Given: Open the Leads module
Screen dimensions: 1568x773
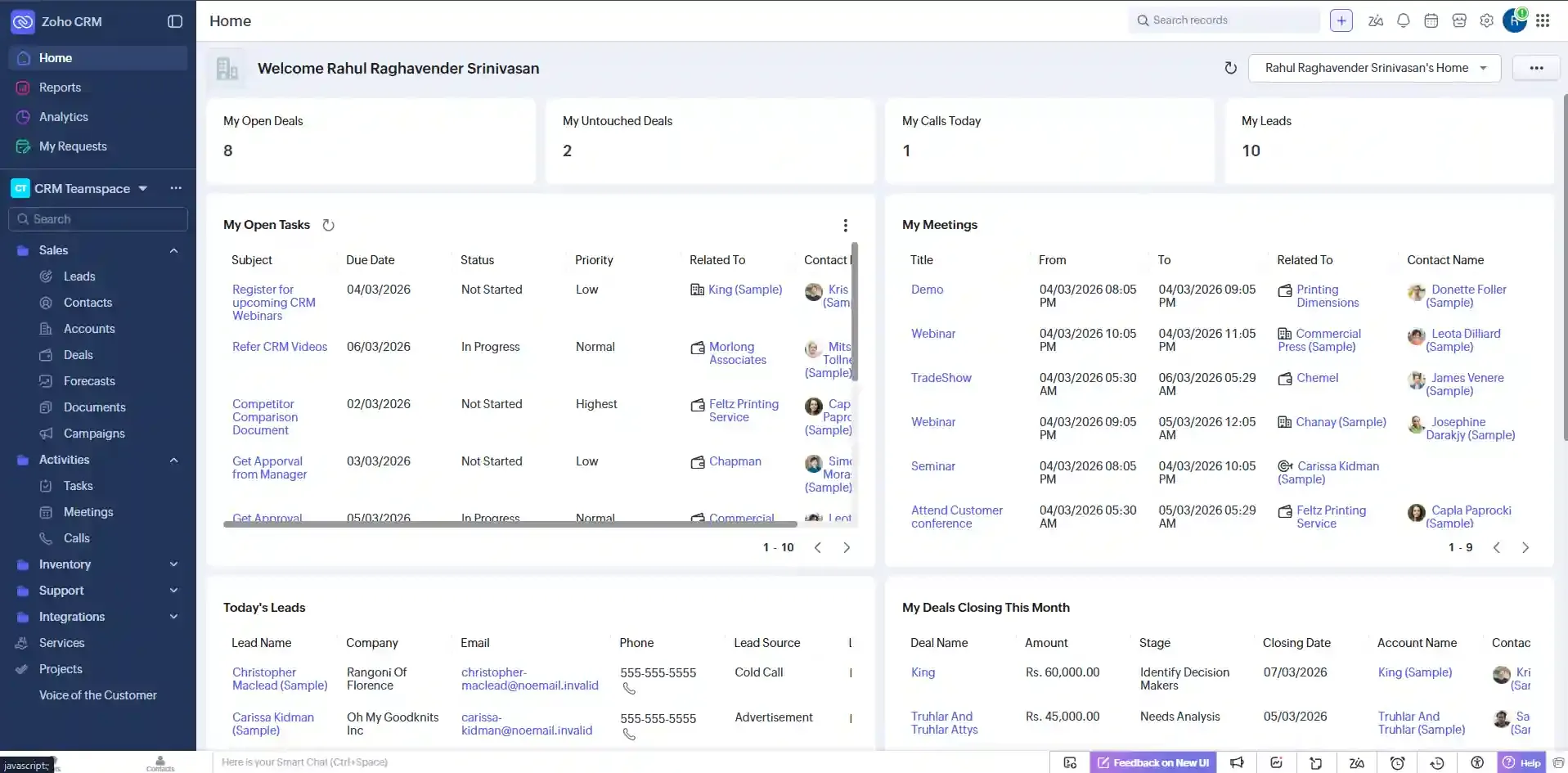Looking at the screenshot, I should point(79,276).
